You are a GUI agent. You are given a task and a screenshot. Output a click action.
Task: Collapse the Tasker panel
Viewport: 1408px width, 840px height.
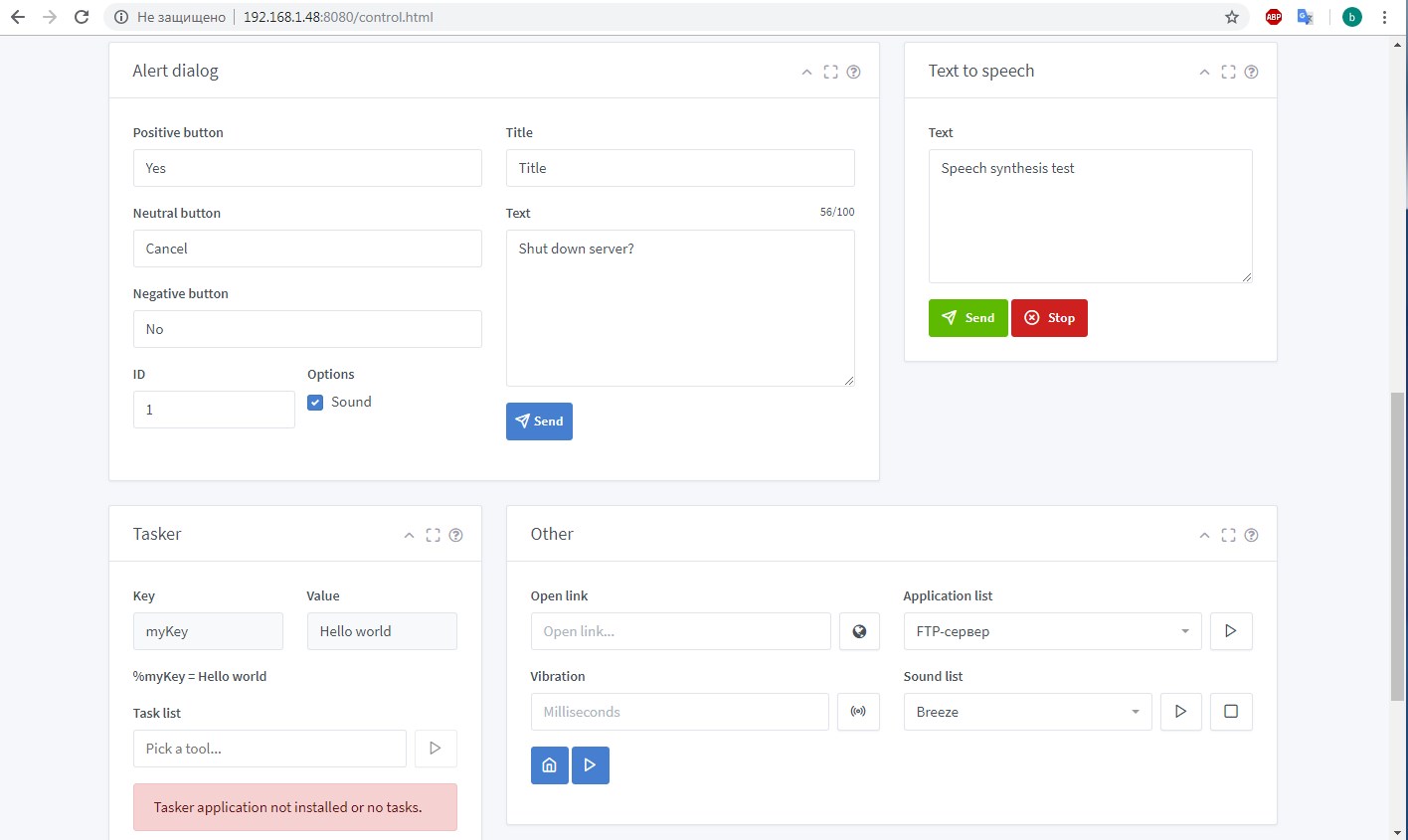tap(409, 535)
